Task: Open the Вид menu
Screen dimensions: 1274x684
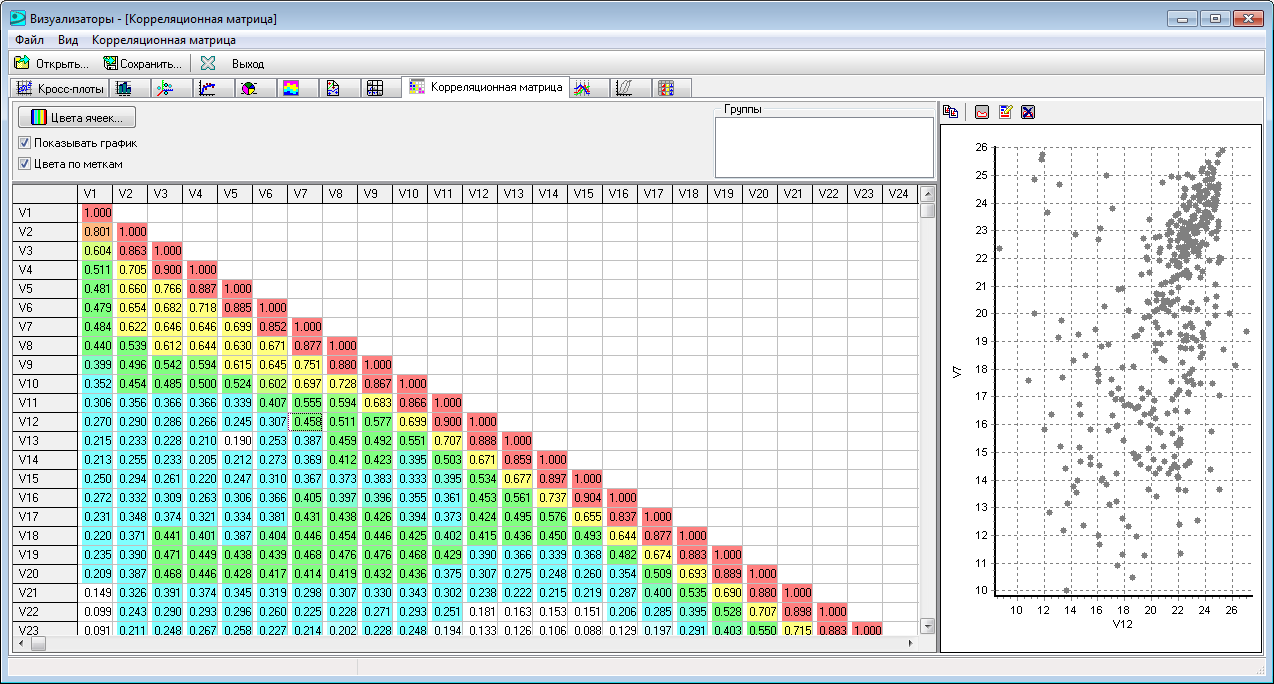Action: [68, 40]
